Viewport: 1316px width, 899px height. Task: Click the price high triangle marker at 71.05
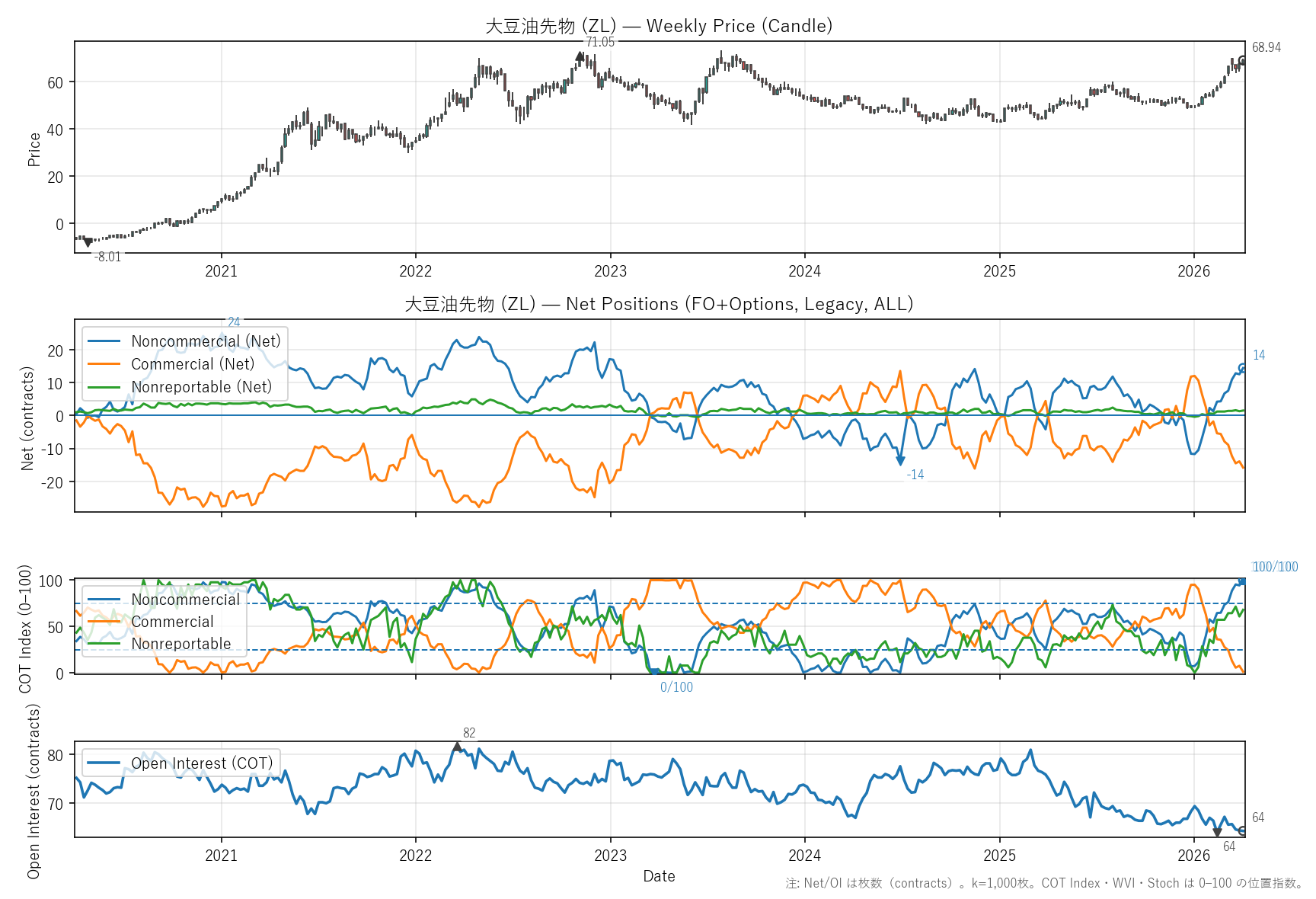click(580, 56)
